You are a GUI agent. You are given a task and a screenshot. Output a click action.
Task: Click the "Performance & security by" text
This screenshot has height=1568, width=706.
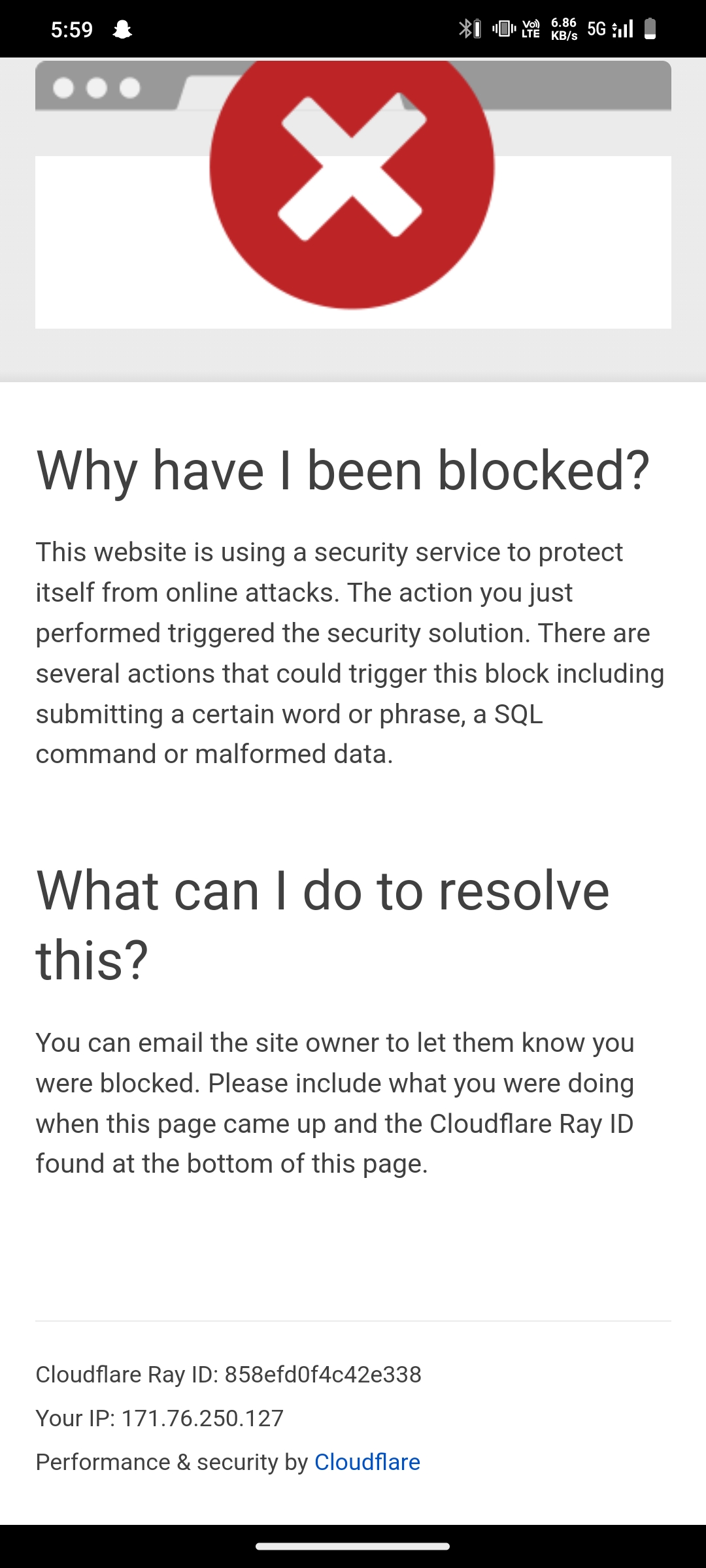172,1462
